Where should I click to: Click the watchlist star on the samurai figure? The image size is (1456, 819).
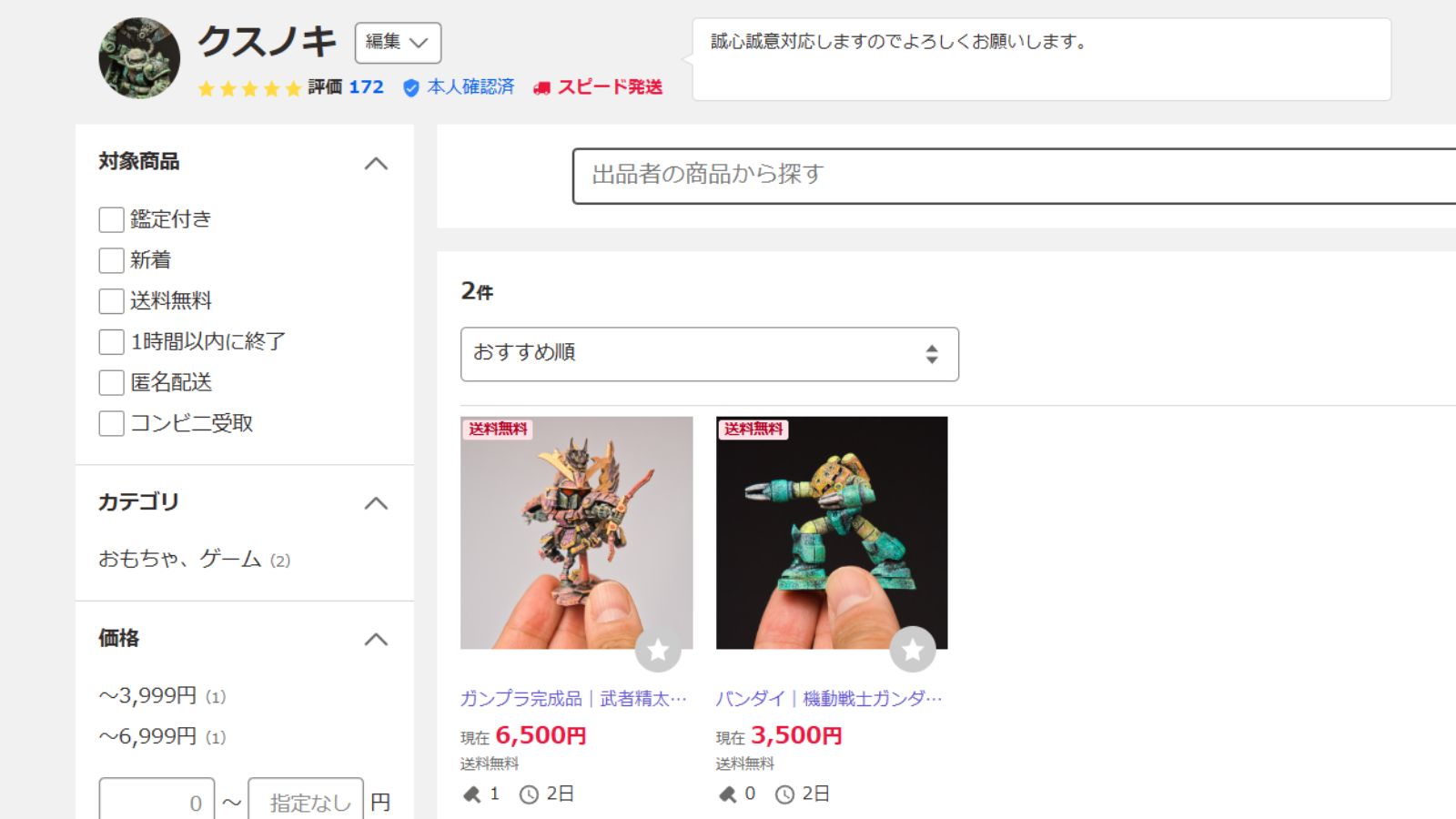tap(658, 650)
